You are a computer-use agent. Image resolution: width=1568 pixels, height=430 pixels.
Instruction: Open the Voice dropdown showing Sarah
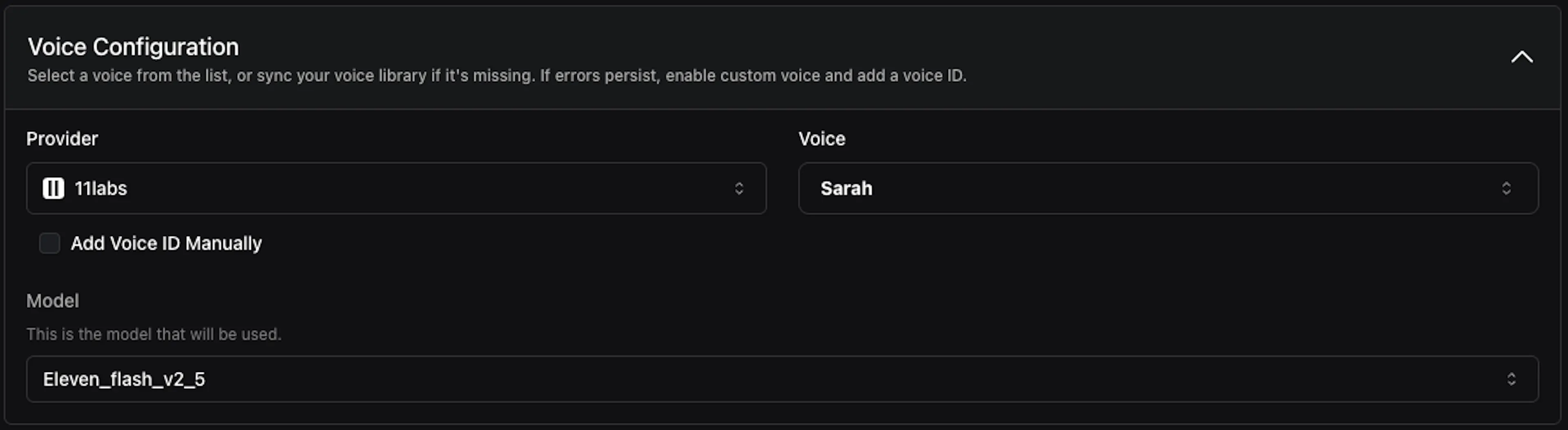(1169, 188)
